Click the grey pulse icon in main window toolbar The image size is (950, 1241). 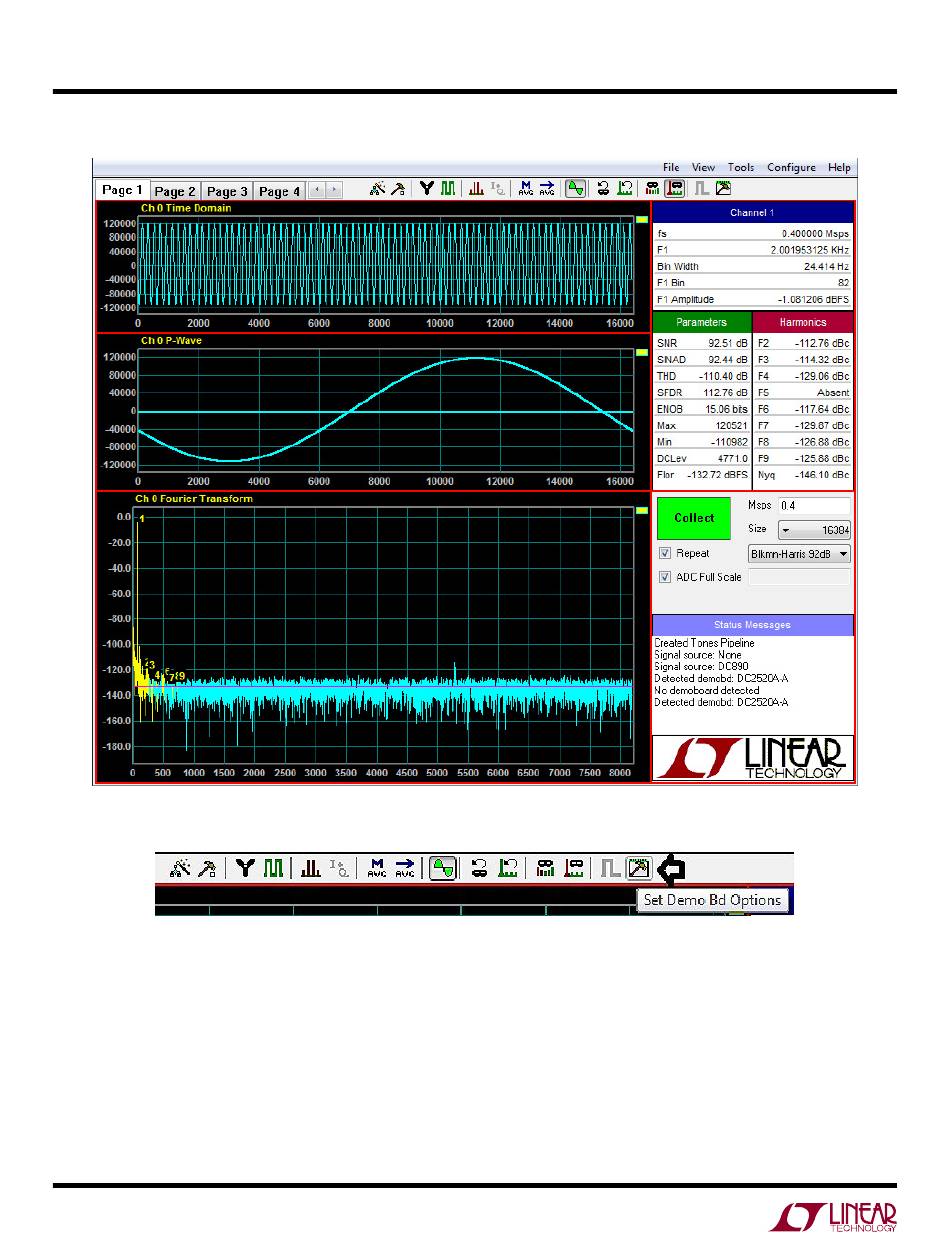tap(702, 188)
